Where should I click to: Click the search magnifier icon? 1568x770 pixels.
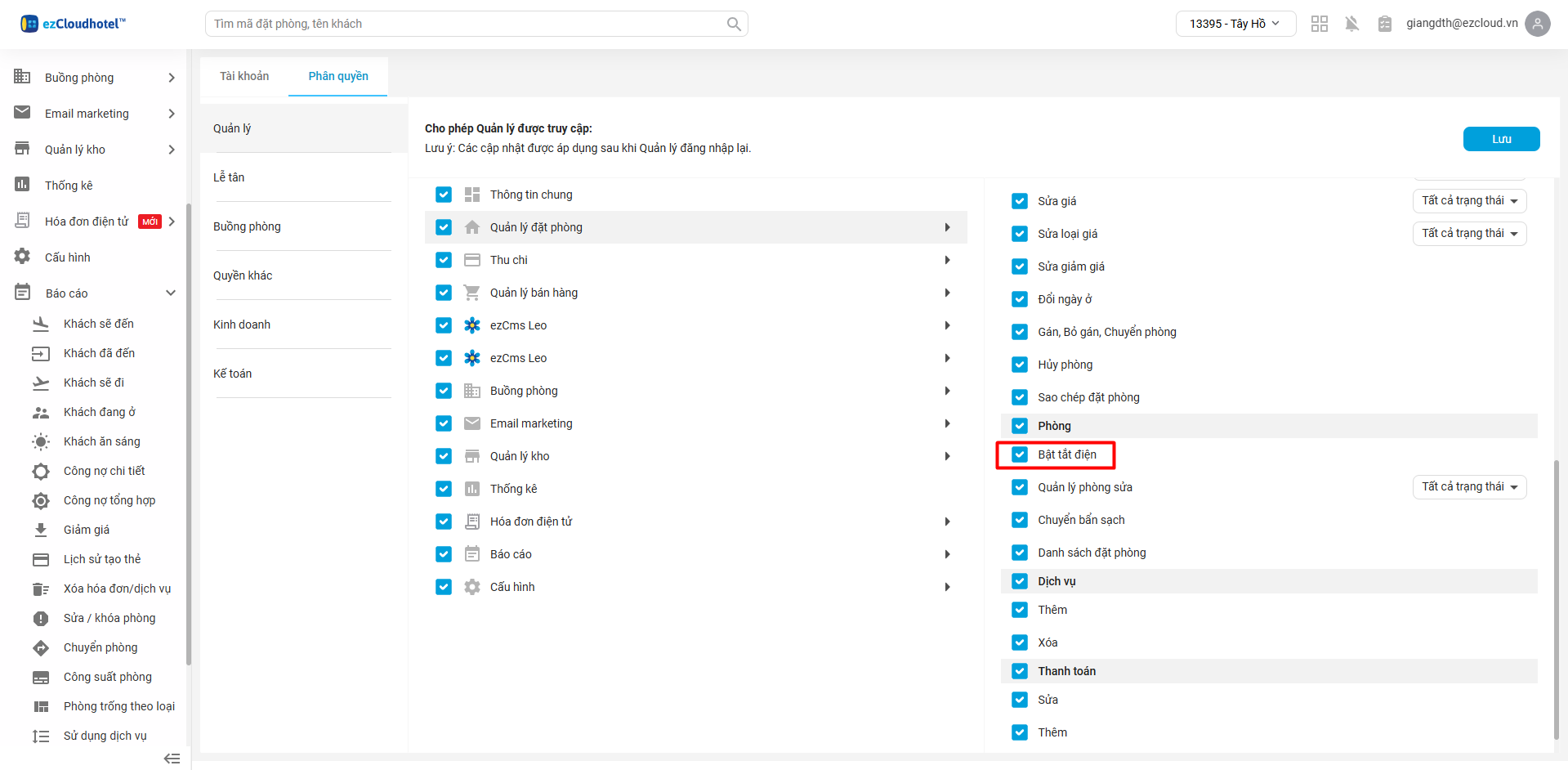[734, 24]
